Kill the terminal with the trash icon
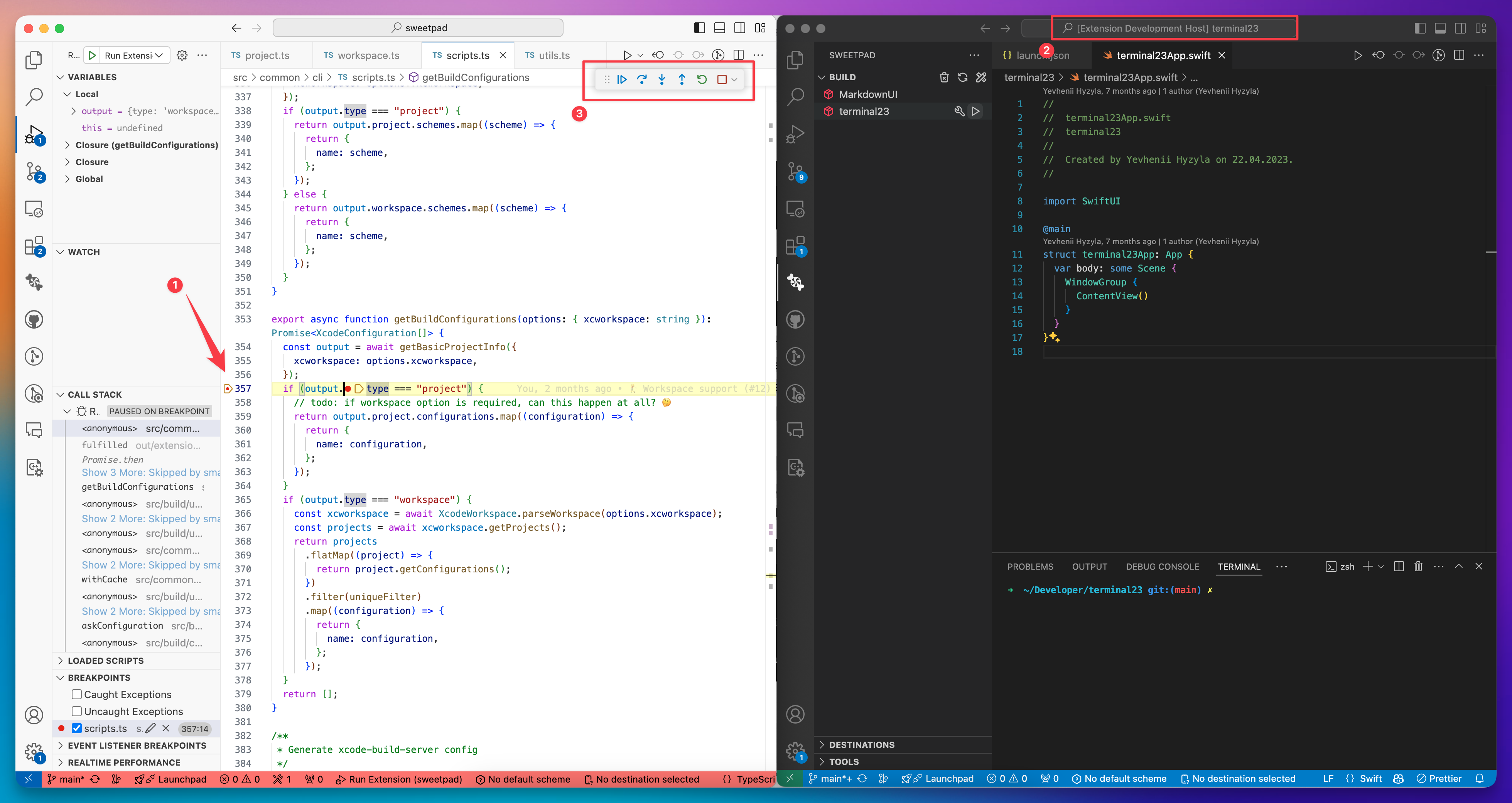Viewport: 1512px width, 803px height. coord(1418,567)
